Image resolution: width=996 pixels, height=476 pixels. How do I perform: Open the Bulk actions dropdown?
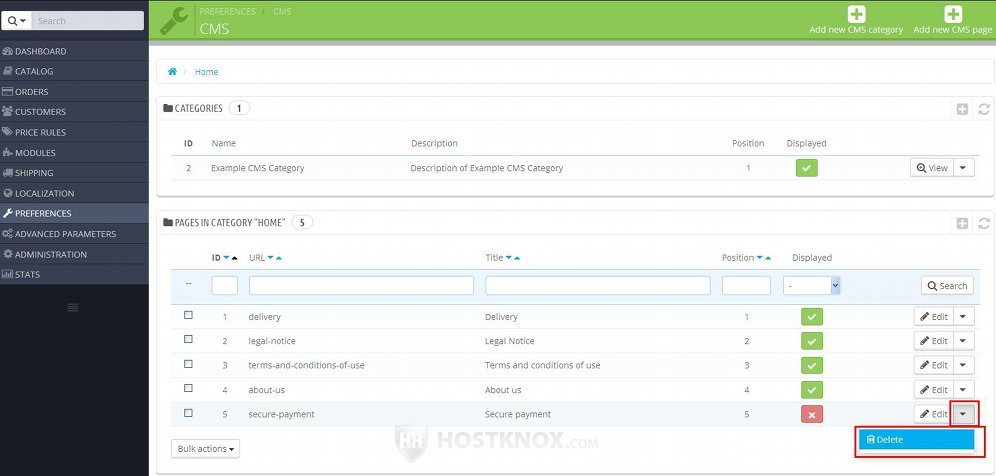[x=205, y=449]
